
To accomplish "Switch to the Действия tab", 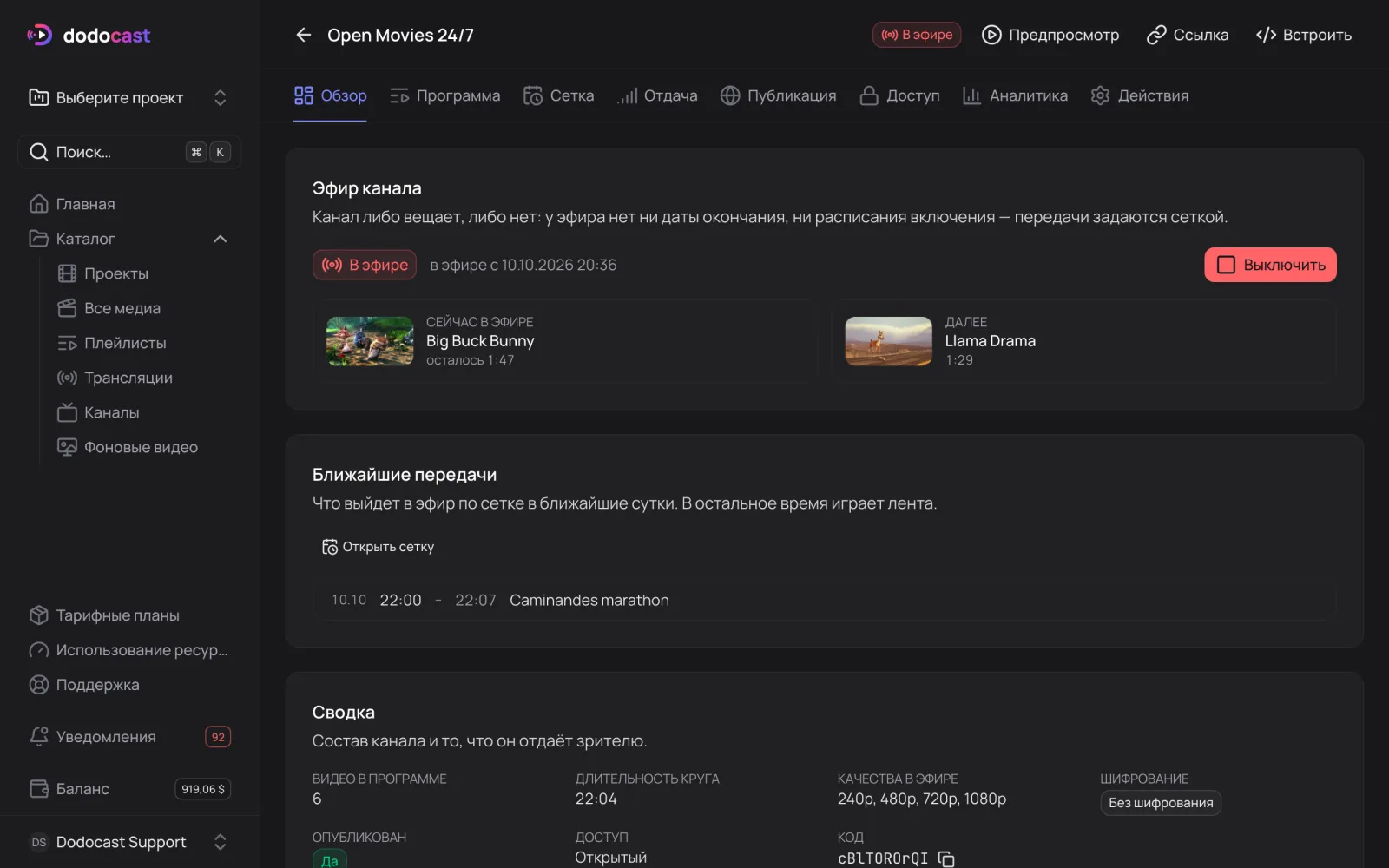I will (1140, 95).
